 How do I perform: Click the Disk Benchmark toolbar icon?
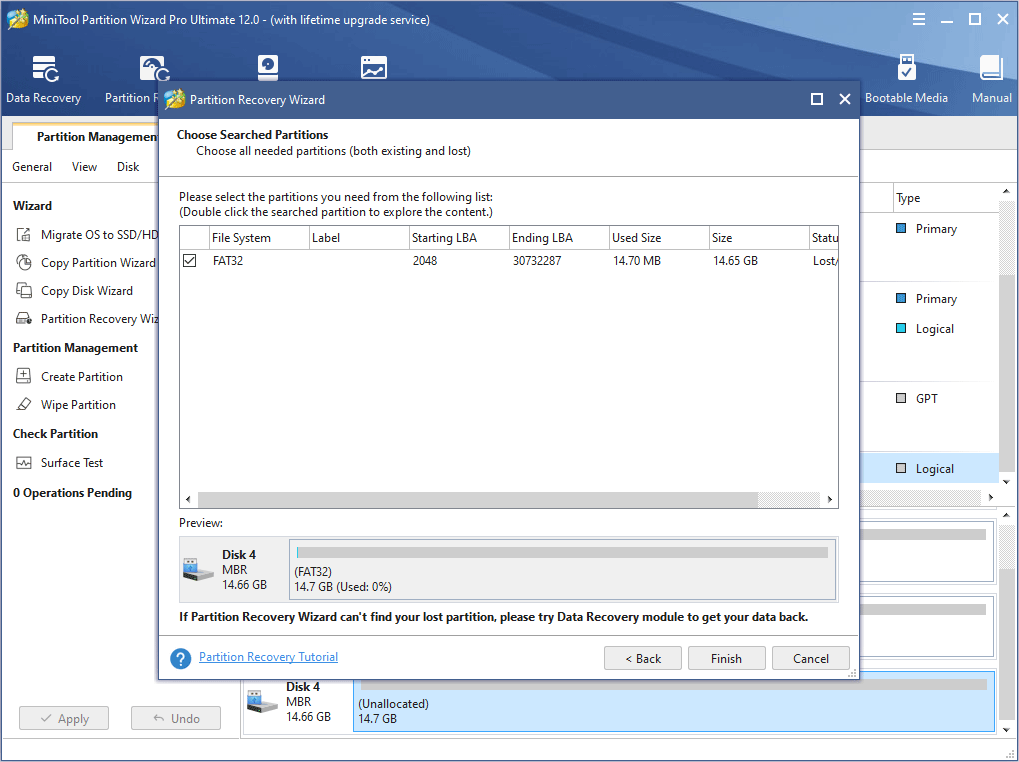click(x=268, y=68)
